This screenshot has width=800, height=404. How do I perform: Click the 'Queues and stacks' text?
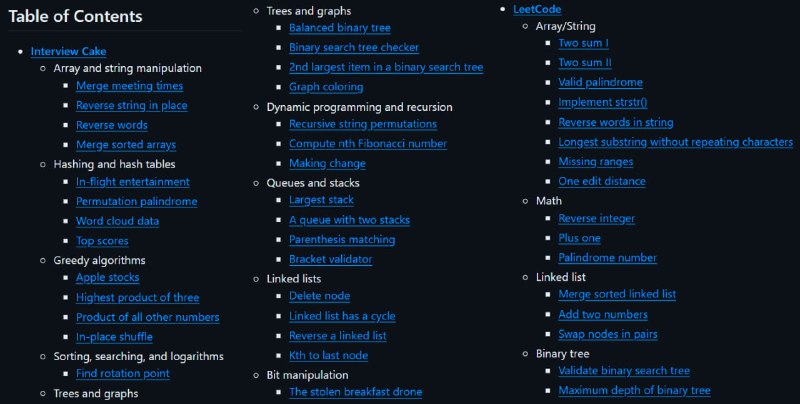(313, 183)
